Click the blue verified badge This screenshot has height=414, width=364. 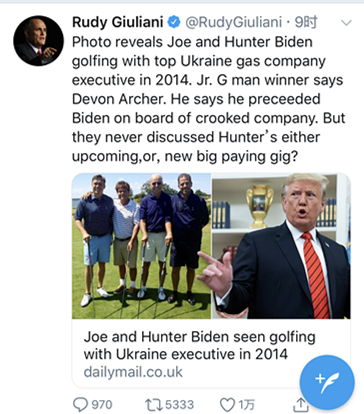tap(173, 22)
